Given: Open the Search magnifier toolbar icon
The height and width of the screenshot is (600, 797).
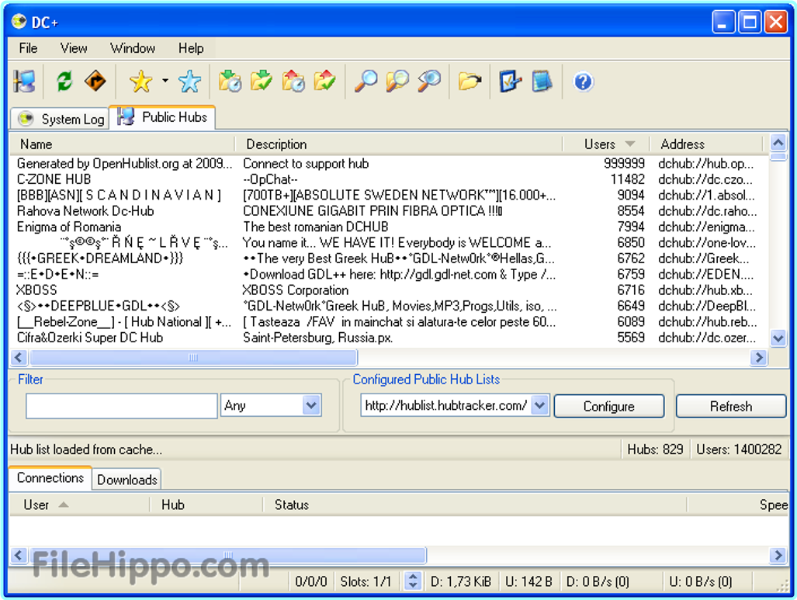Looking at the screenshot, I should click(365, 81).
